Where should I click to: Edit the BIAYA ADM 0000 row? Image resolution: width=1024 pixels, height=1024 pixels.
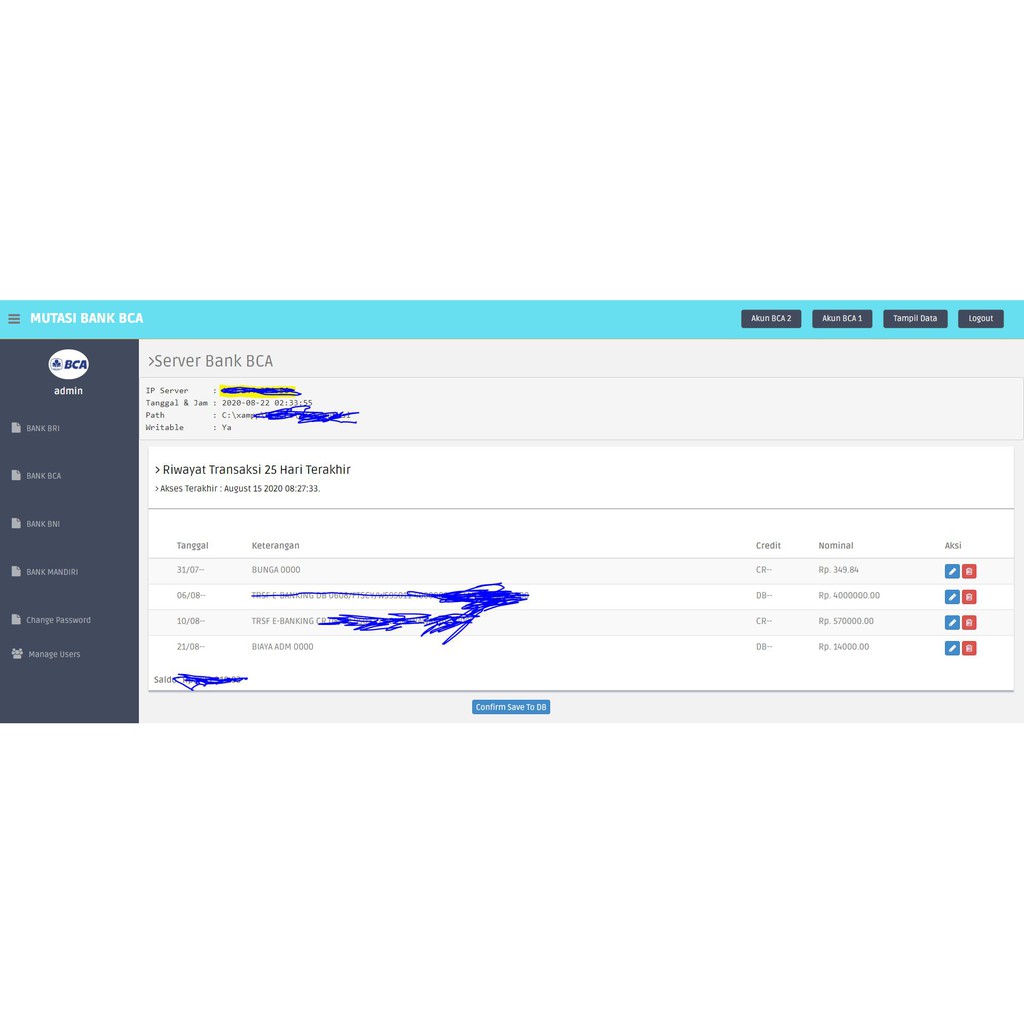coord(952,648)
